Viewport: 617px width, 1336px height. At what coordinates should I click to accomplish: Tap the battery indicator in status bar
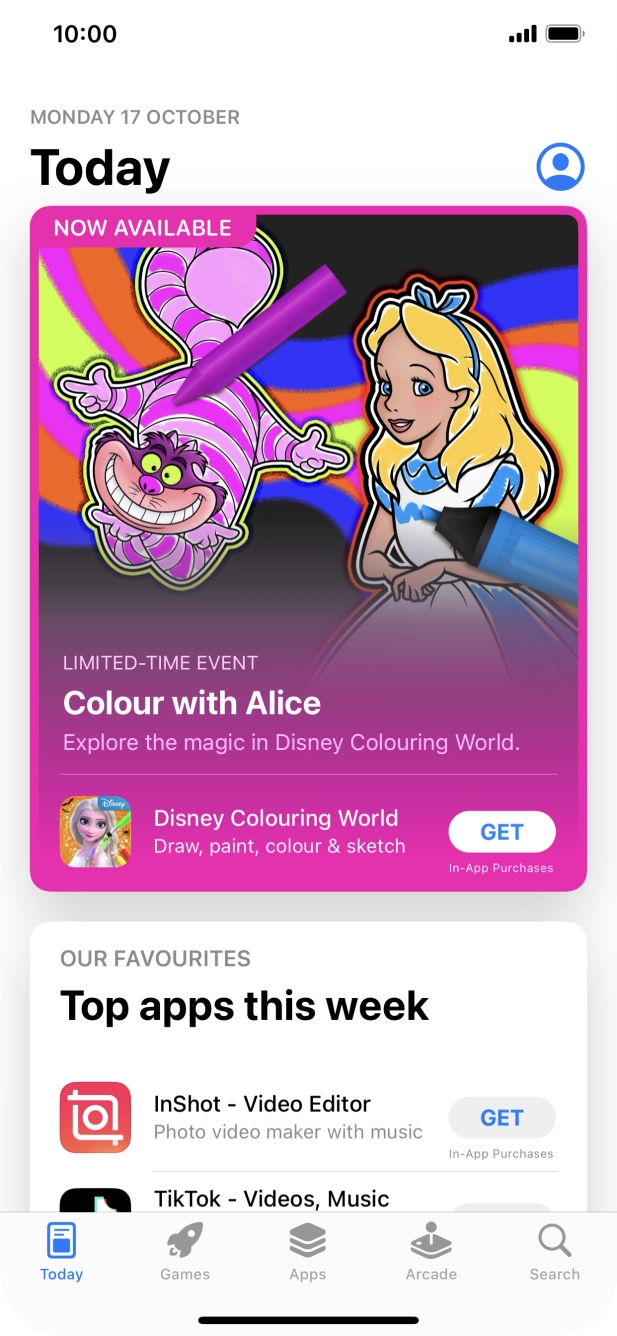point(565,34)
